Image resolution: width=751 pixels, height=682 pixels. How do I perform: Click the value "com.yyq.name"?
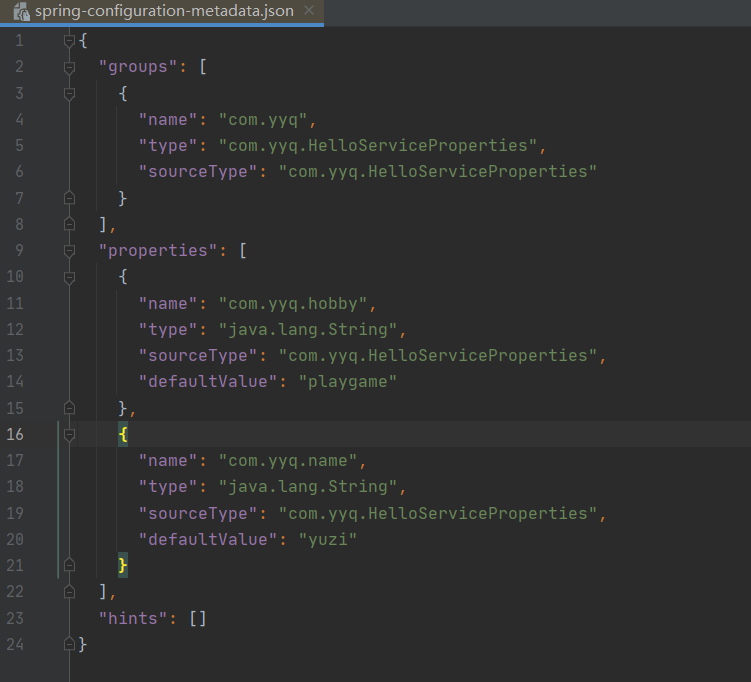[288, 460]
